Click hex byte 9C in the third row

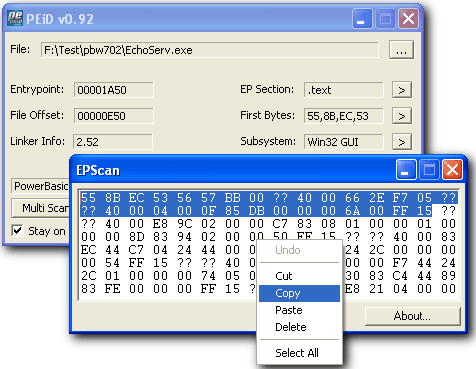coord(185,224)
